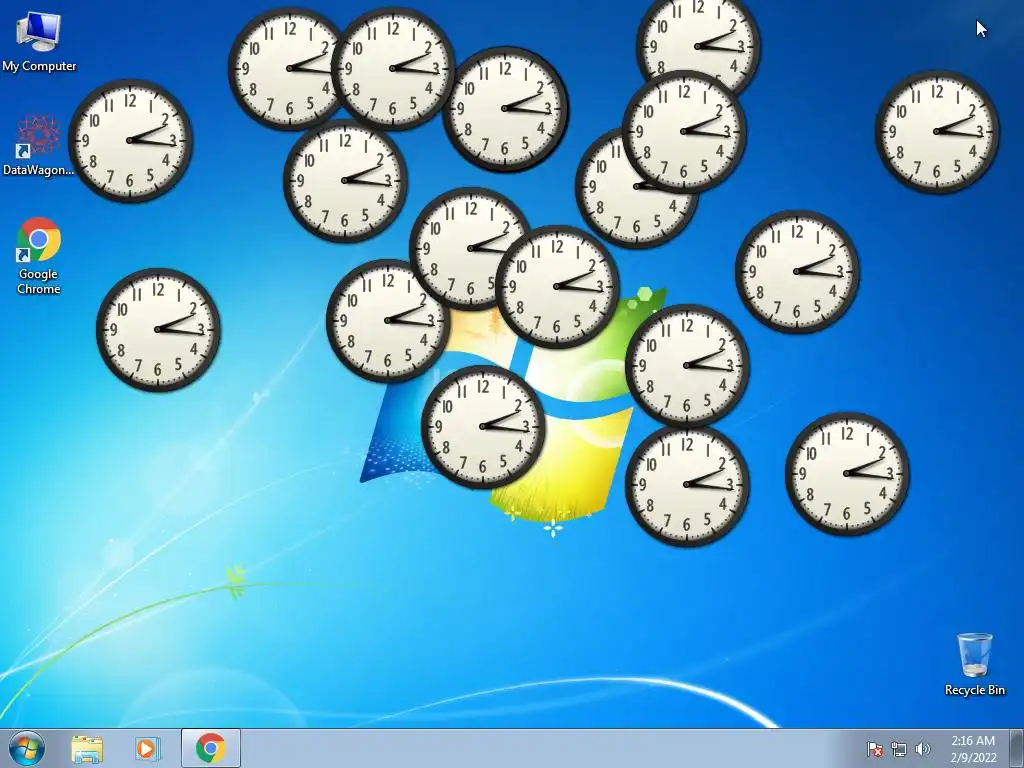Select the clock gadget covering the Windows logo center
This screenshot has height=768, width=1024.
[483, 426]
